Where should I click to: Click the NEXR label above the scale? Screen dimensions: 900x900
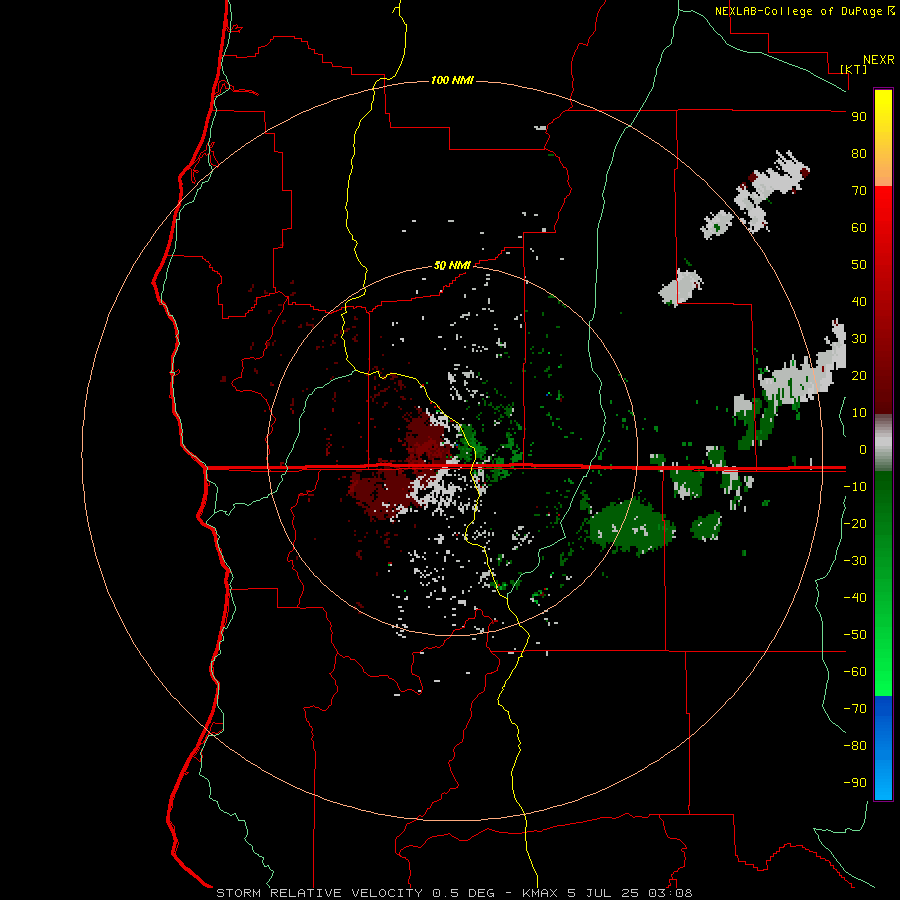point(879,60)
